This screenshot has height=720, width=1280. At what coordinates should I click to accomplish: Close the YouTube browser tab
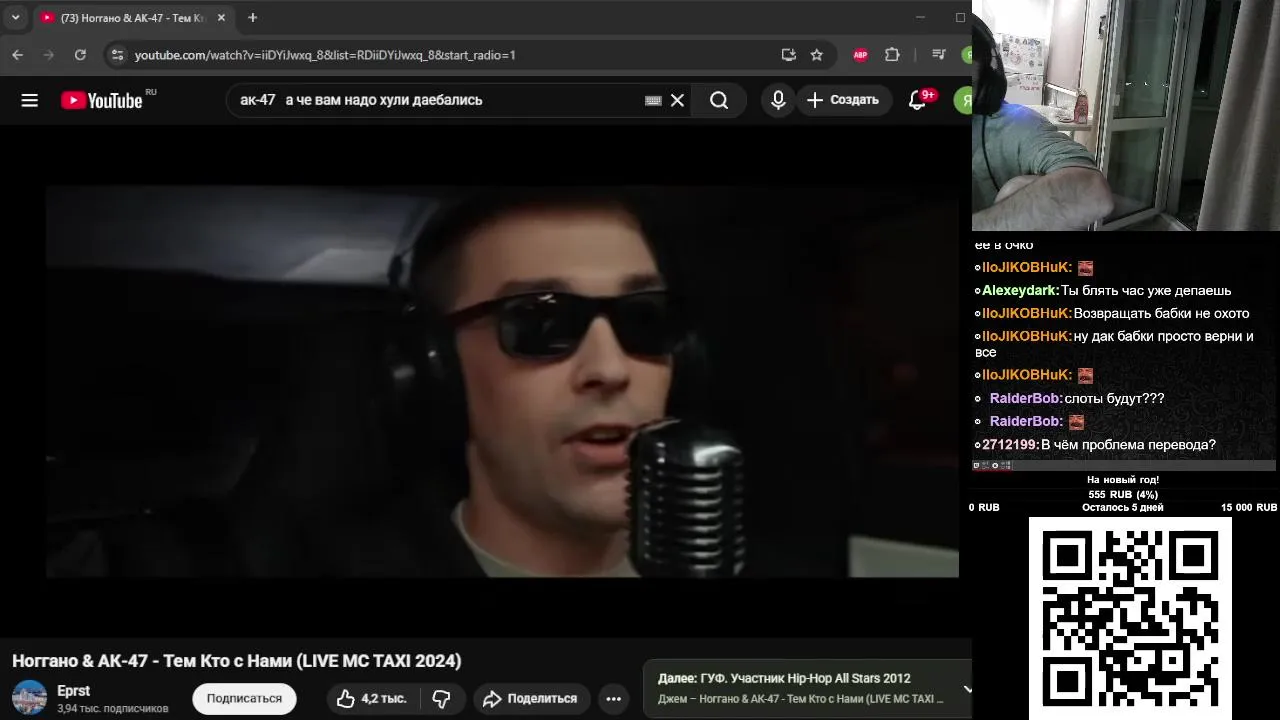pos(221,18)
